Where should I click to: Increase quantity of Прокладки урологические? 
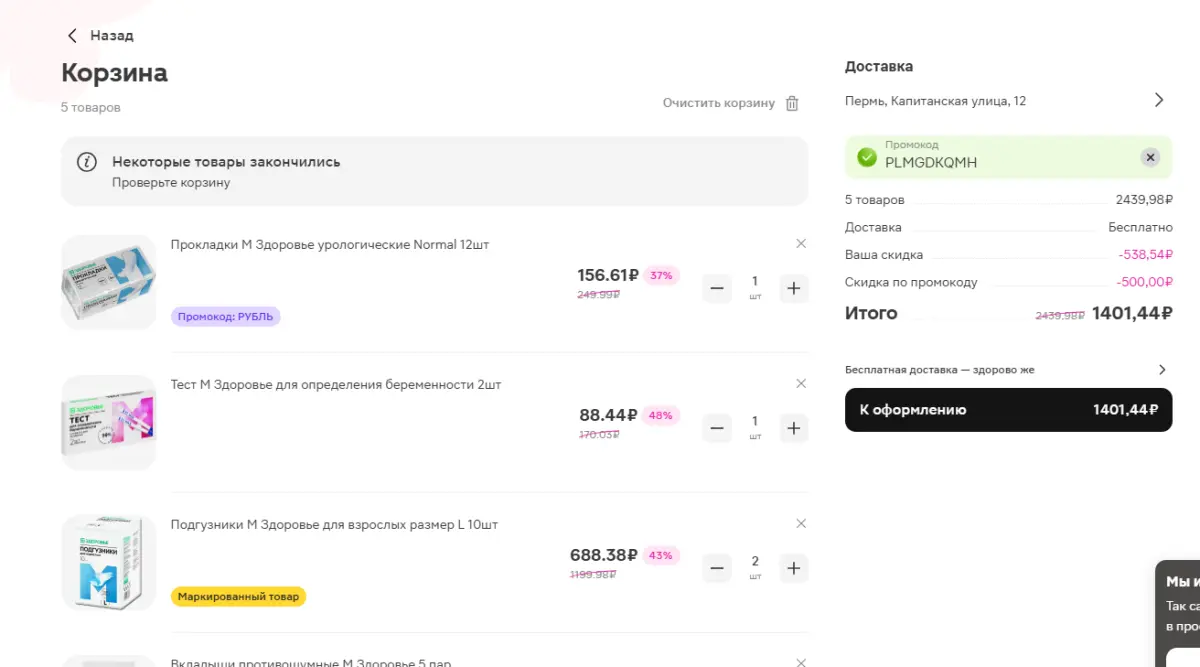(793, 289)
